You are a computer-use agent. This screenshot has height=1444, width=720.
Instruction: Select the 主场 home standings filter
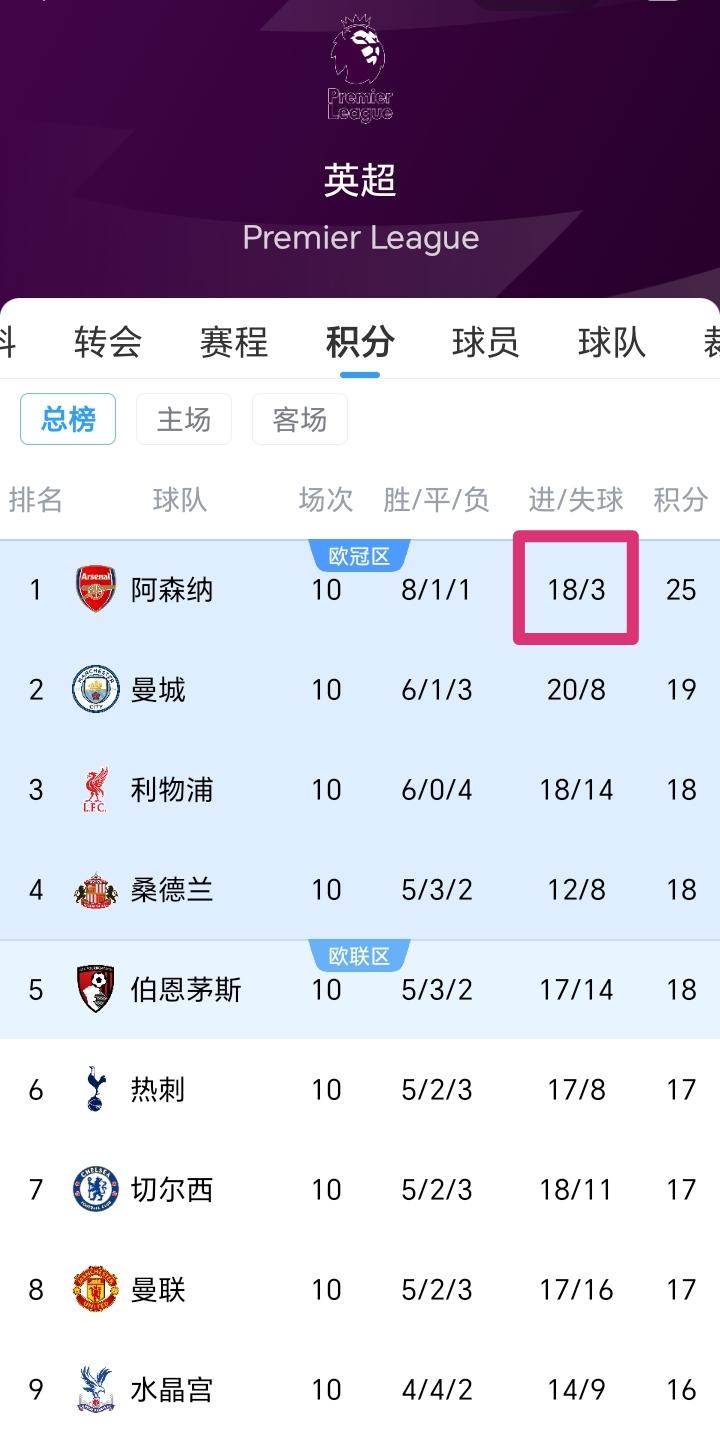click(x=184, y=419)
